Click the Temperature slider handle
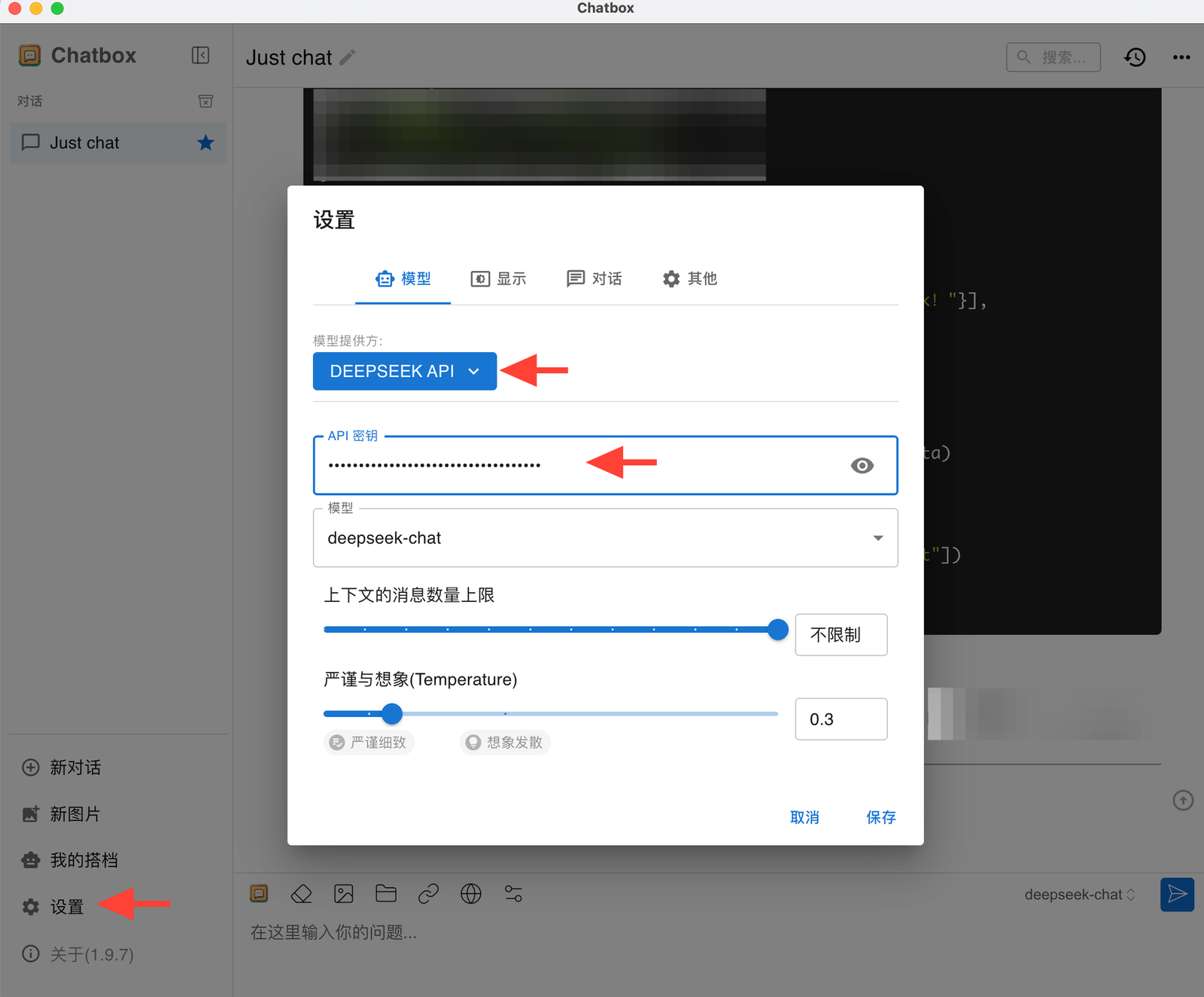1204x997 pixels. coord(392,713)
